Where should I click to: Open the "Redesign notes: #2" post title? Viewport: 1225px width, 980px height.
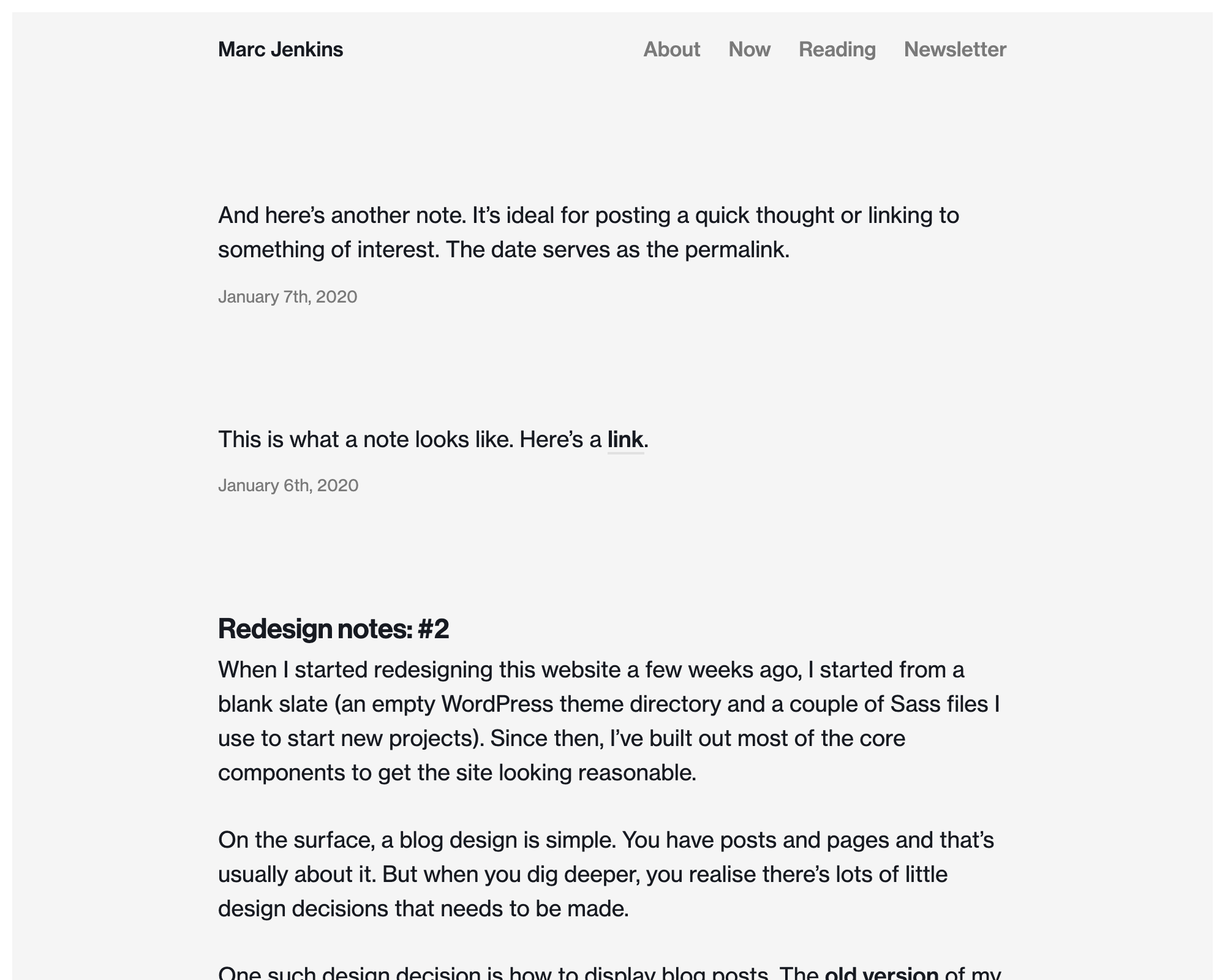333,629
